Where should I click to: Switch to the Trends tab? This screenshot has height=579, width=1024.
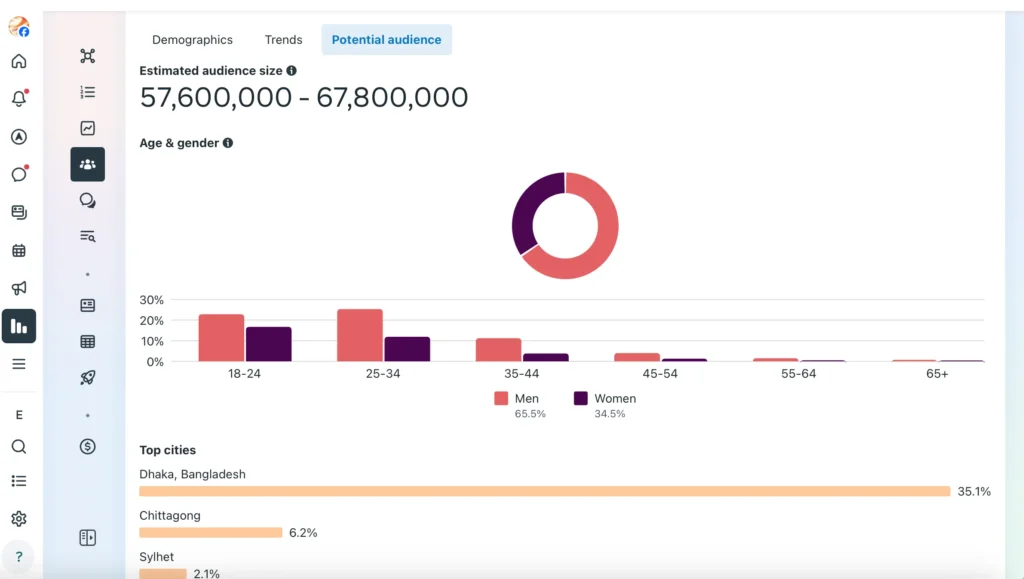click(283, 40)
